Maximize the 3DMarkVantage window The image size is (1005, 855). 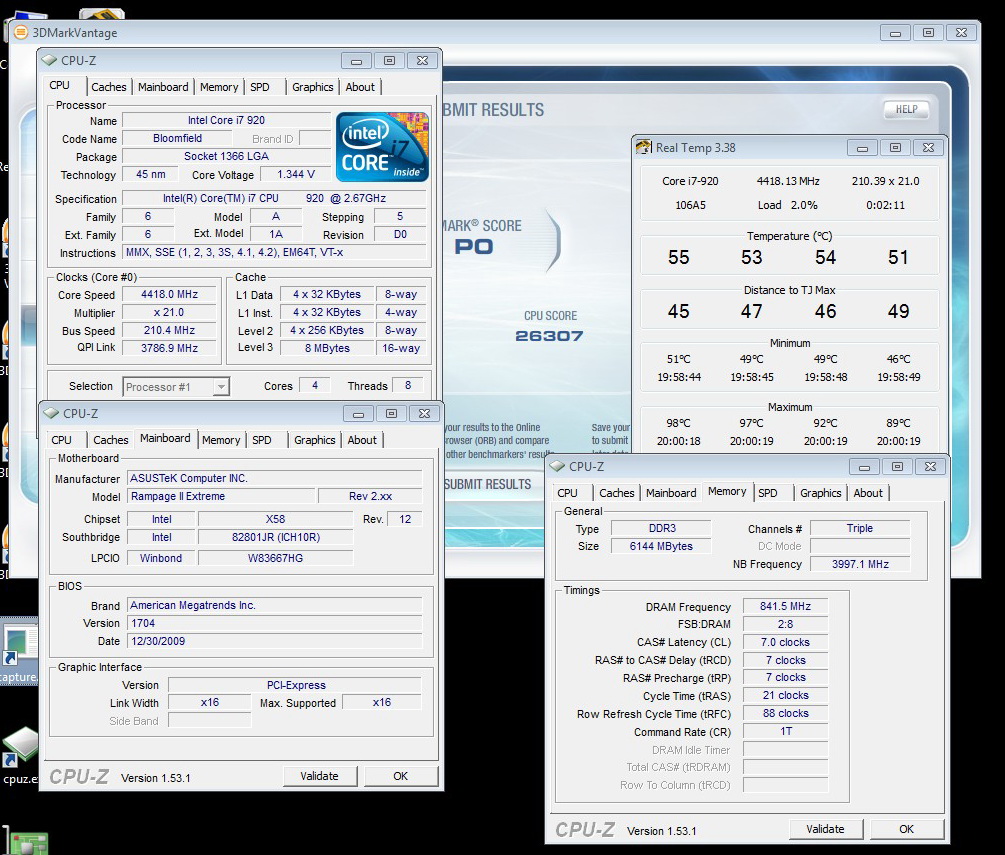pyautogui.click(x=928, y=32)
